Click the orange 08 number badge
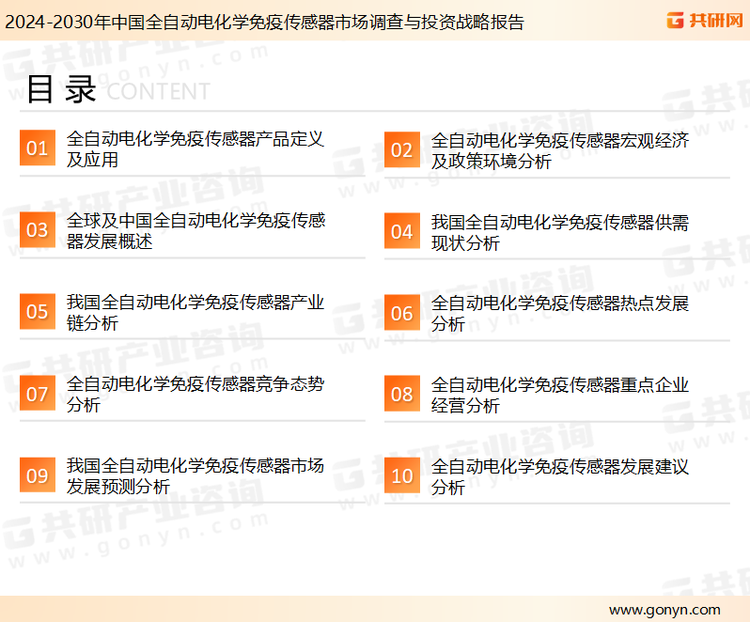The height and width of the screenshot is (622, 750). coord(402,394)
